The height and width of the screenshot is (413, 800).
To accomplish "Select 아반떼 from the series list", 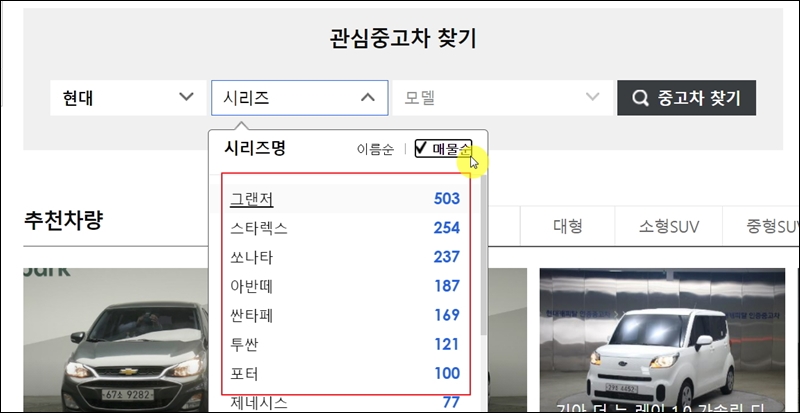I will point(252,286).
